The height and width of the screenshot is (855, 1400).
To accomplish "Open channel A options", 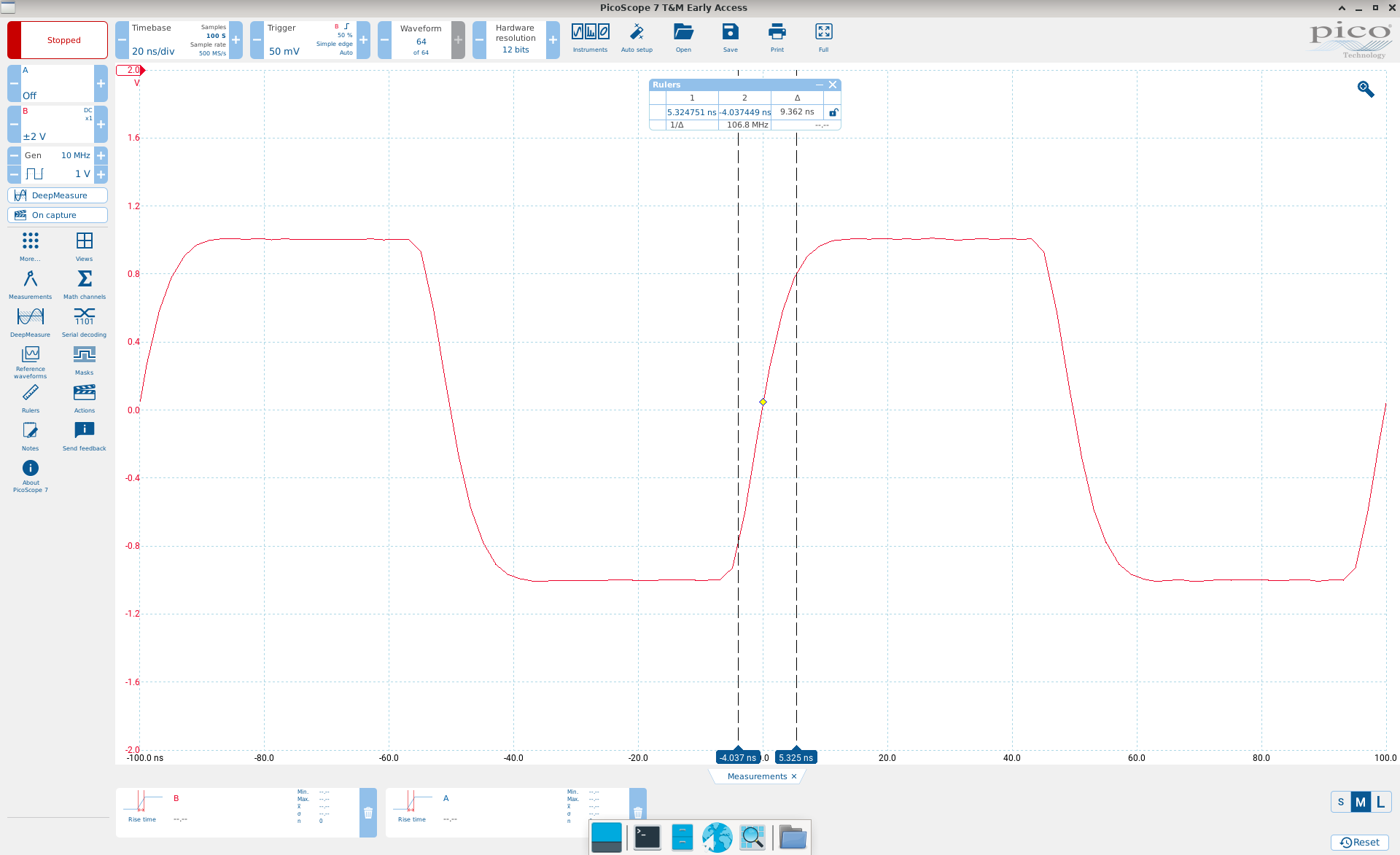I will click(58, 84).
